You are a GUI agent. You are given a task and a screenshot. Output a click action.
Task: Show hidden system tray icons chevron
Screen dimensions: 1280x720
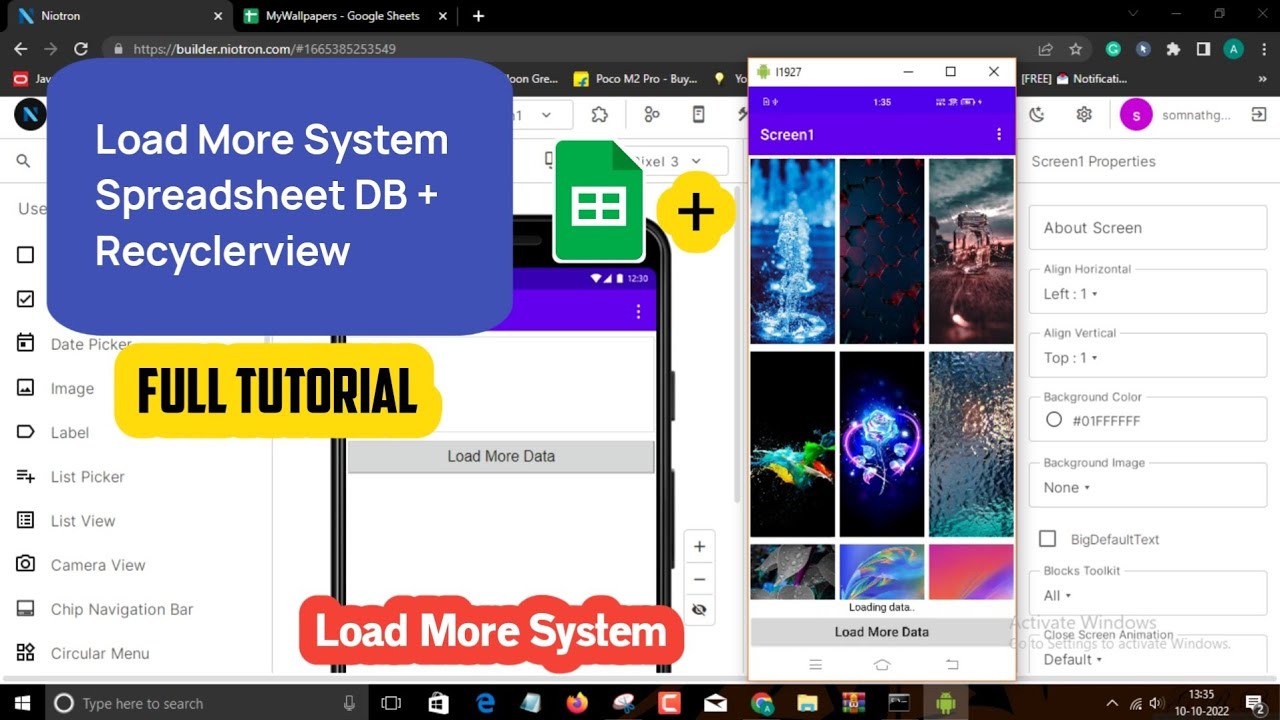1111,703
